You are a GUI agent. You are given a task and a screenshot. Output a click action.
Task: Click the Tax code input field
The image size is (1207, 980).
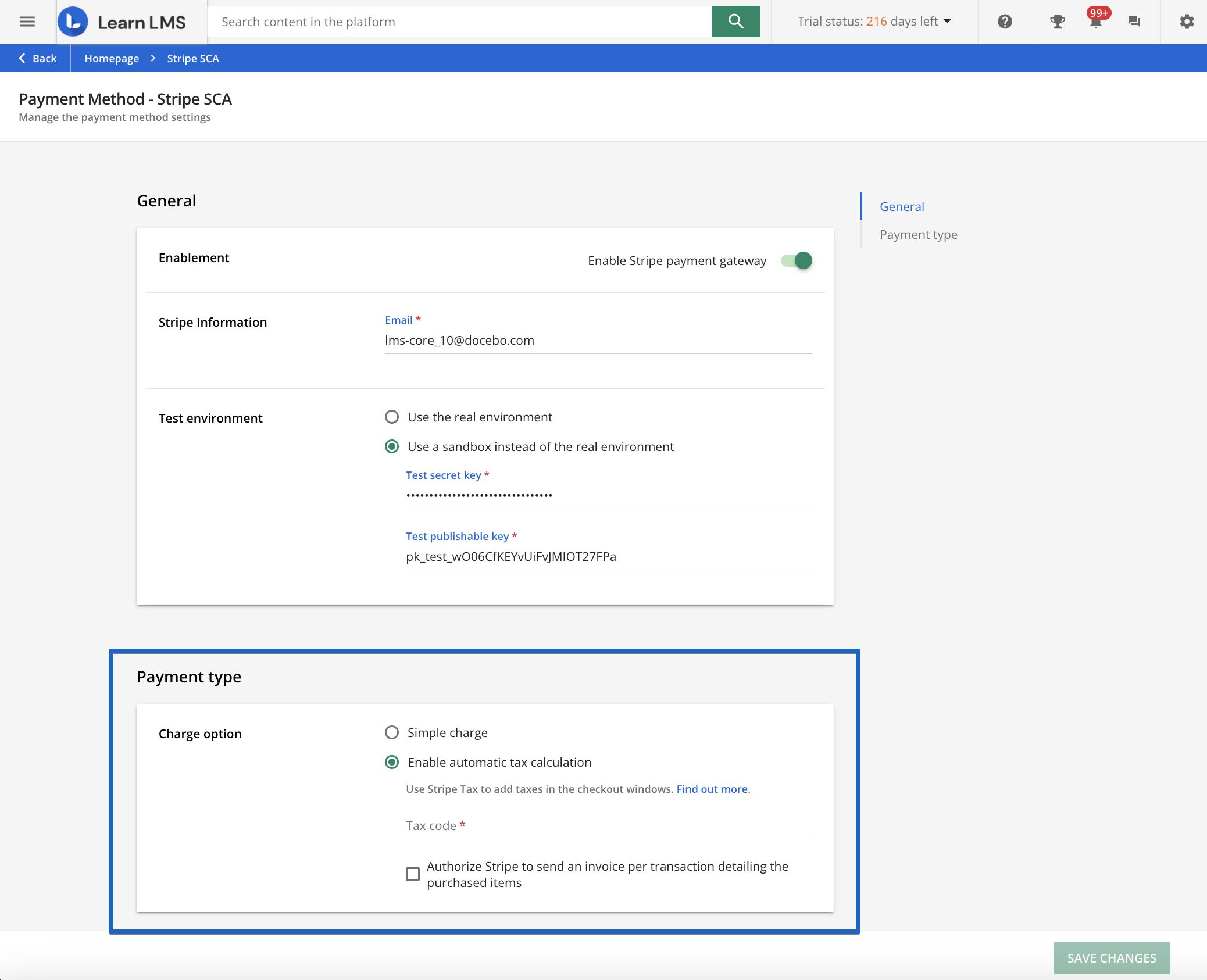pyautogui.click(x=609, y=826)
